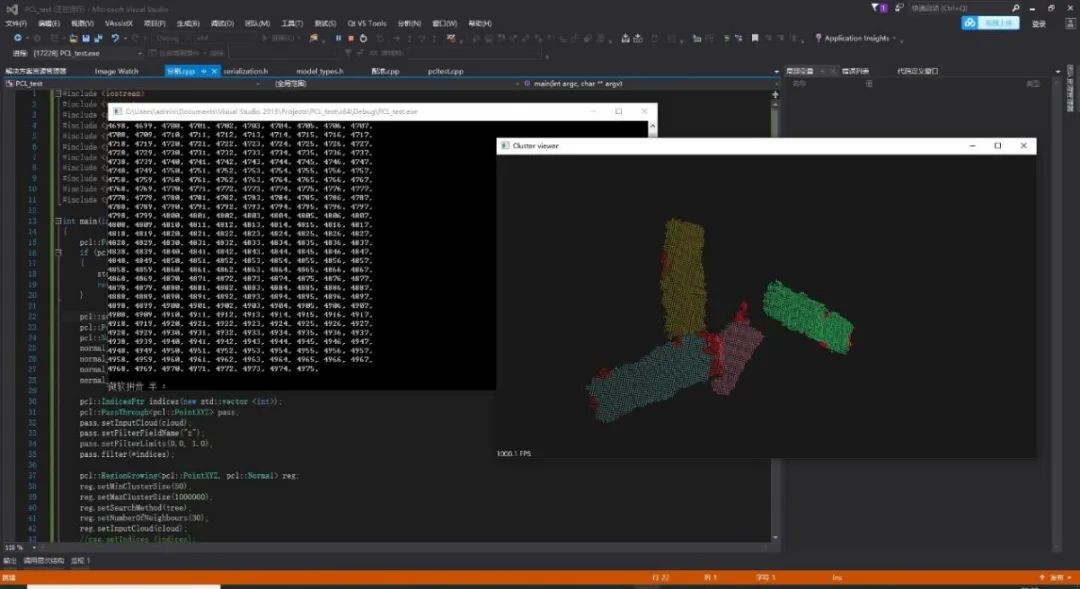The height and width of the screenshot is (589, 1080).
Task: Open the Debug configuration dropdown
Action: pos(172,38)
